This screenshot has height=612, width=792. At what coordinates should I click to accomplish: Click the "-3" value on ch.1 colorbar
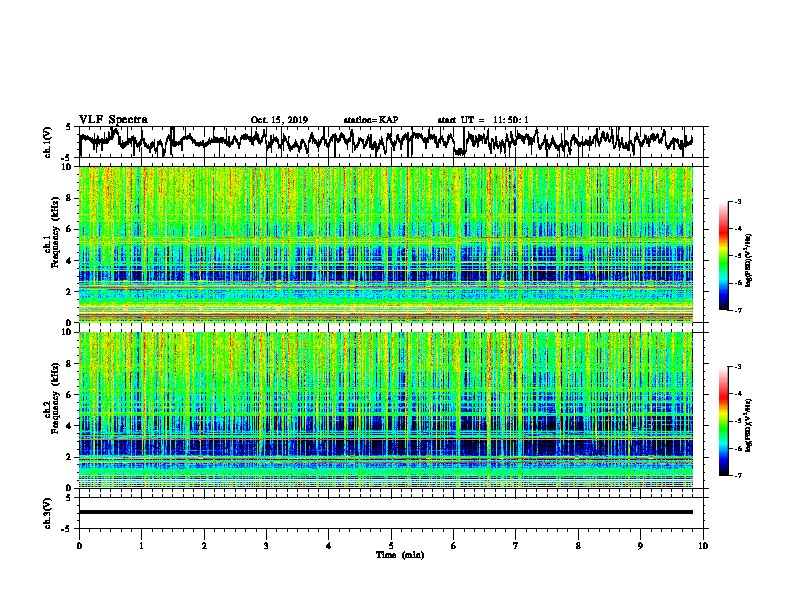point(738,202)
